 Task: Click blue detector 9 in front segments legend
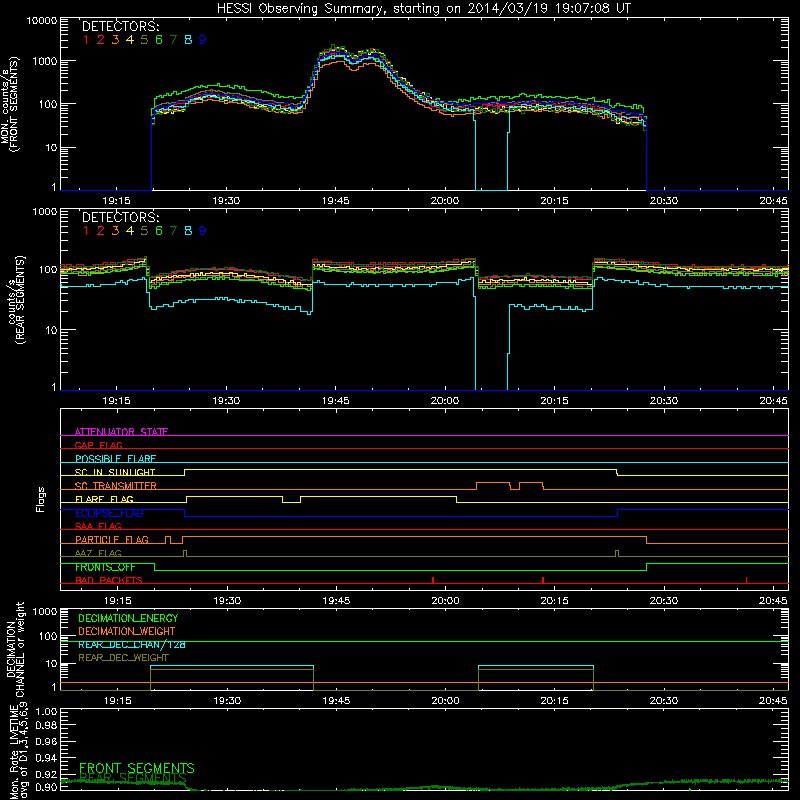click(x=203, y=39)
